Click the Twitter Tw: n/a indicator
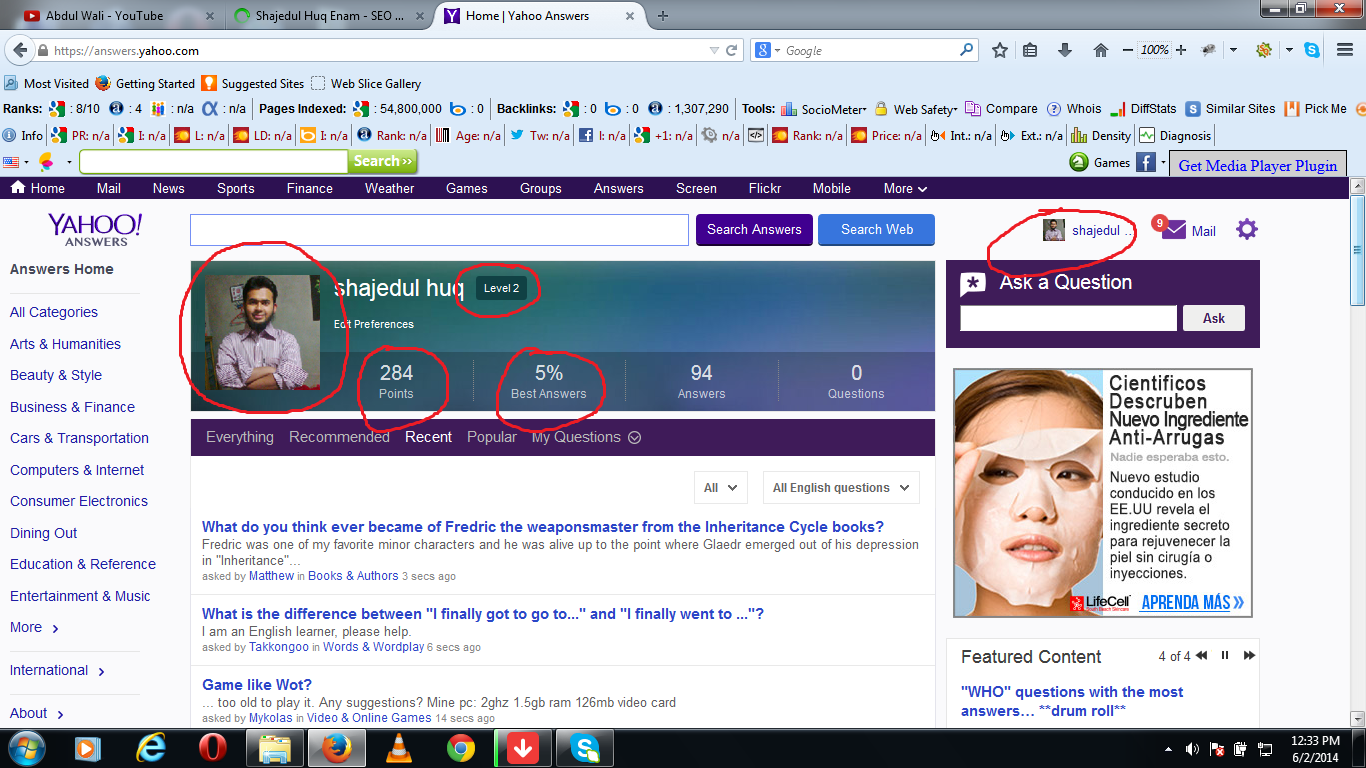The image size is (1366, 768). point(540,136)
